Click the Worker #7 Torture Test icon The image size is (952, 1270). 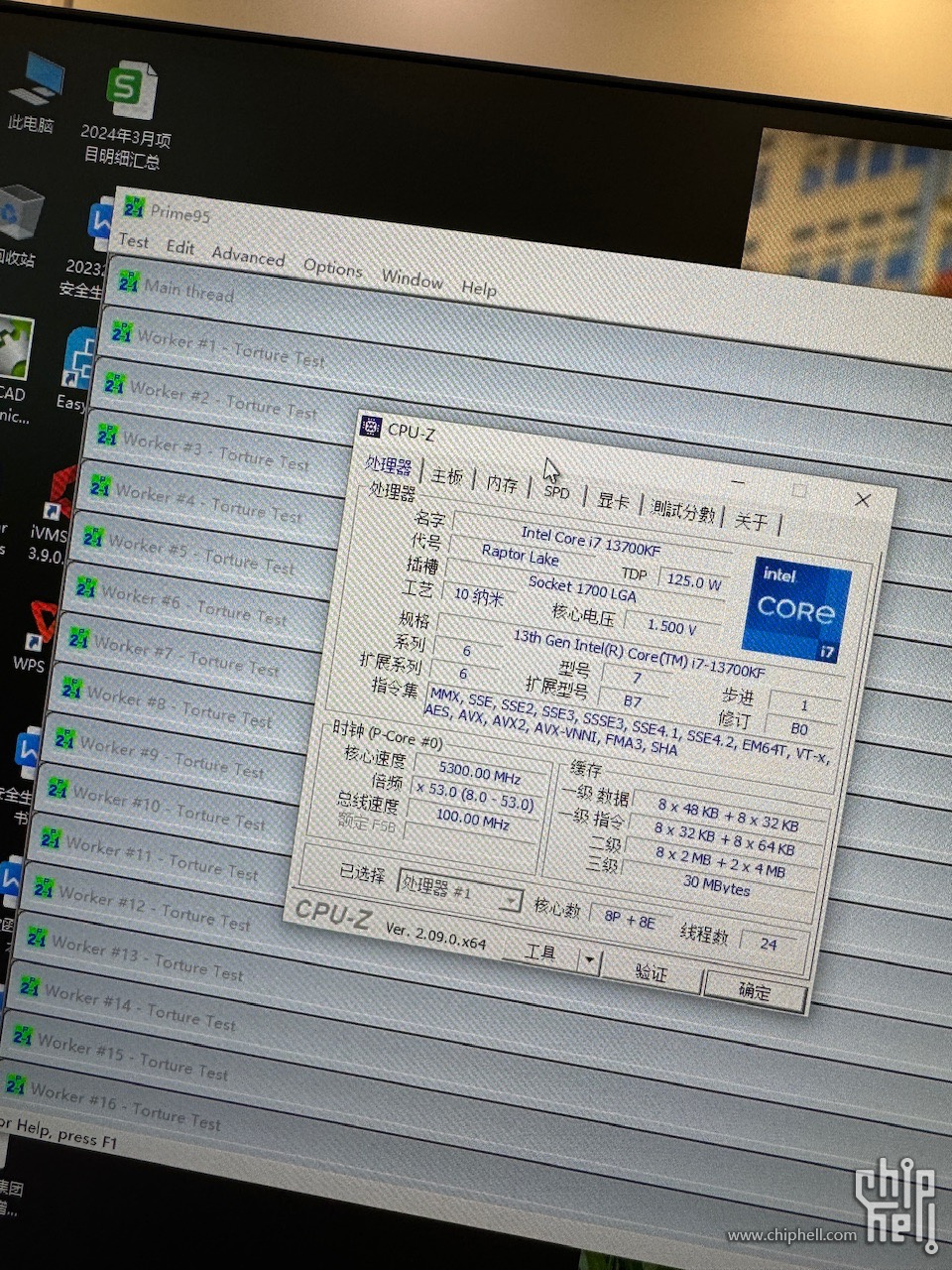click(x=78, y=638)
